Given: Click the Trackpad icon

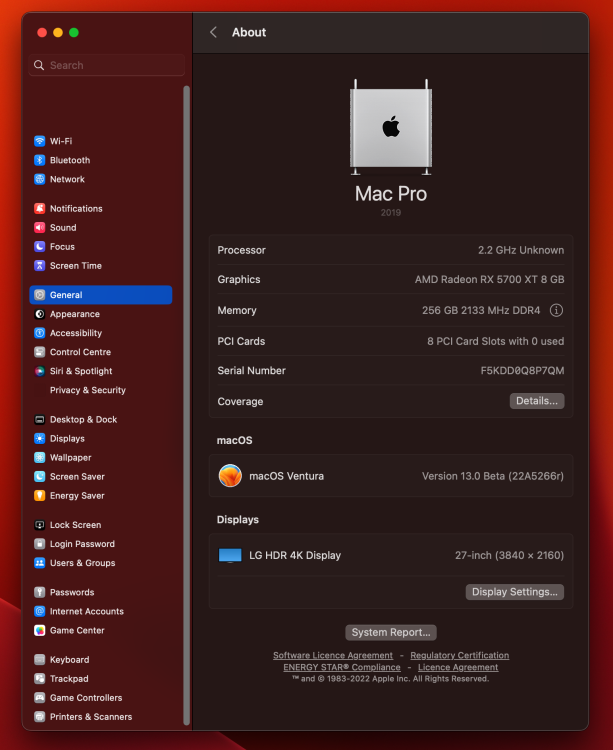Looking at the screenshot, I should (x=40, y=679).
